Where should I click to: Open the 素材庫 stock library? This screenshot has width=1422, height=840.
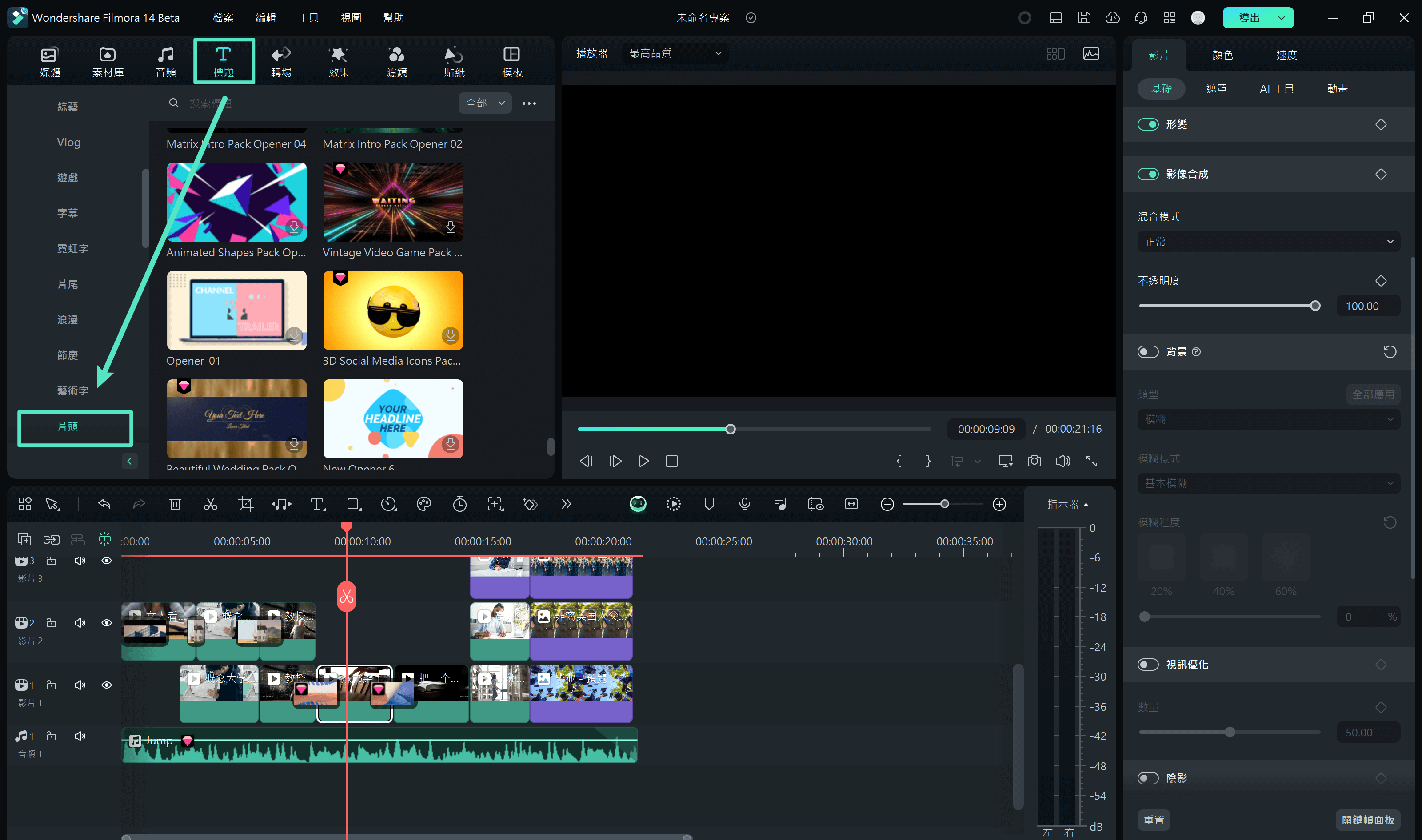(107, 61)
